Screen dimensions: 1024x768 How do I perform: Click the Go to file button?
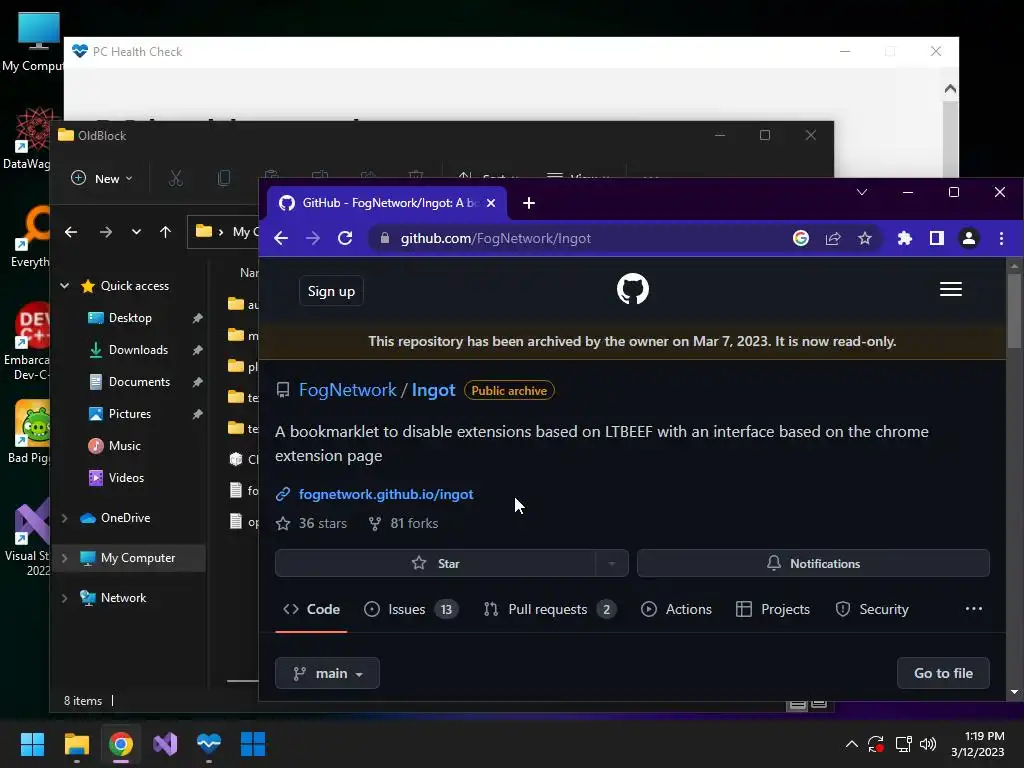click(943, 673)
